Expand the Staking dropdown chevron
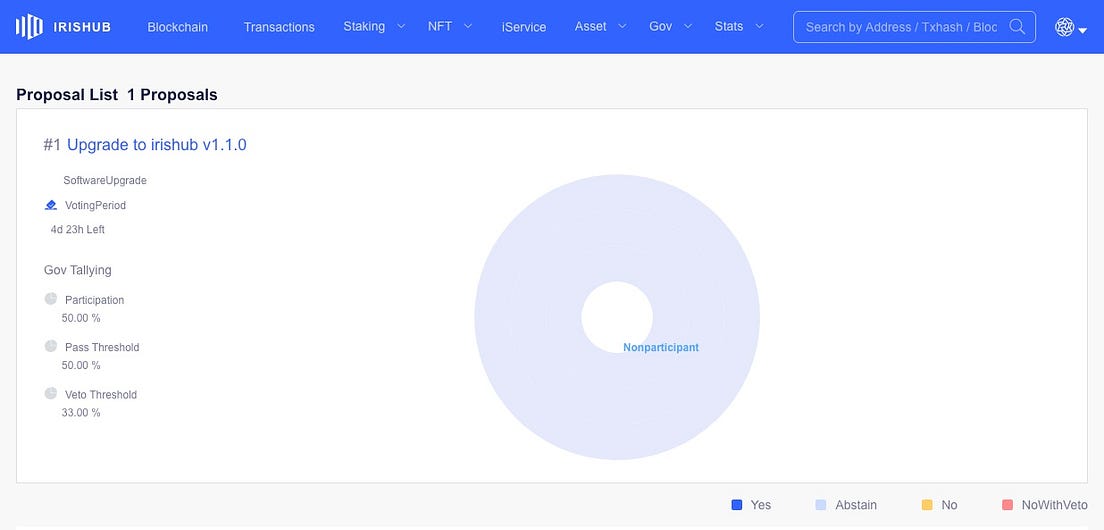1104x530 pixels. click(x=401, y=26)
